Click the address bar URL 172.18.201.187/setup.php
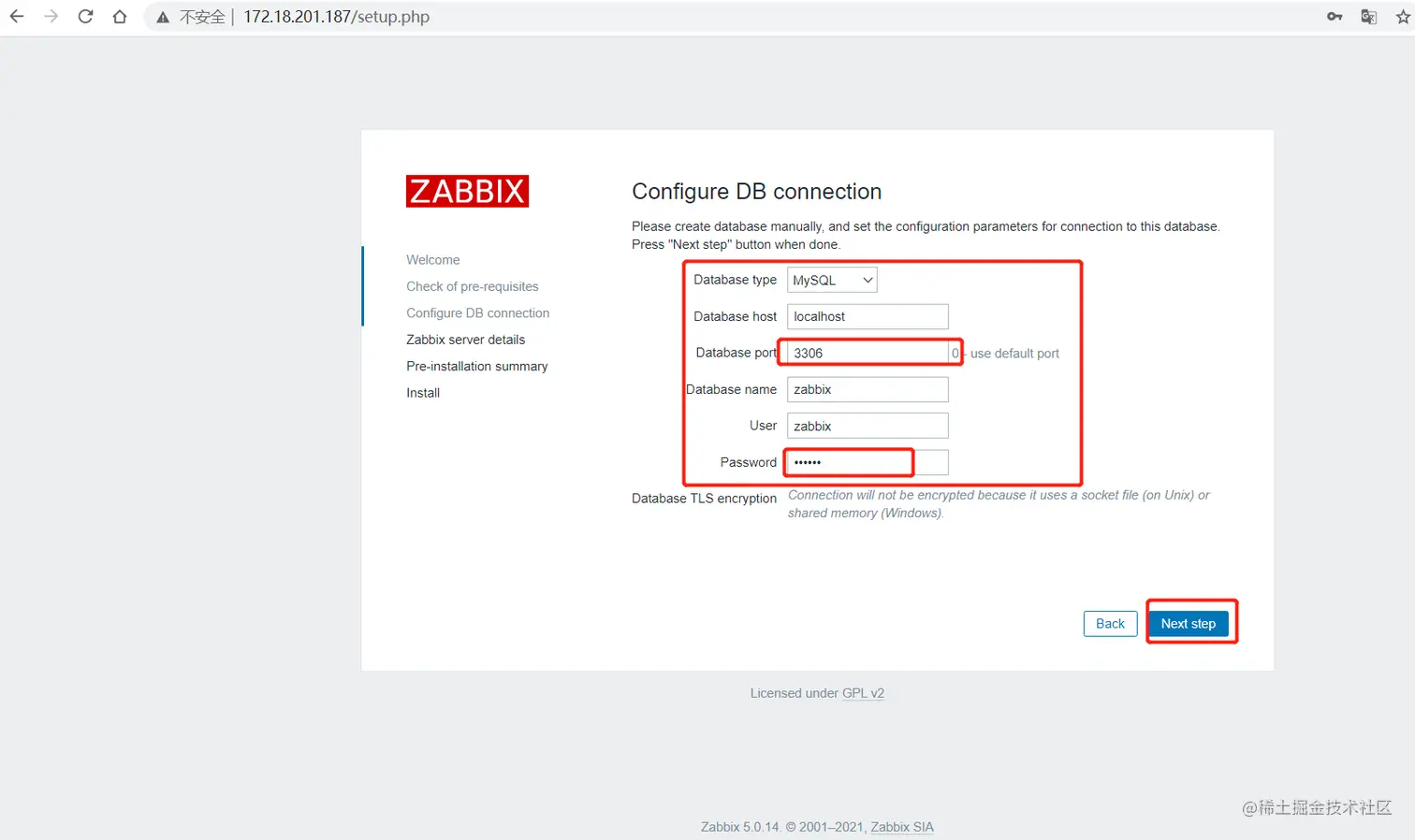 336,17
